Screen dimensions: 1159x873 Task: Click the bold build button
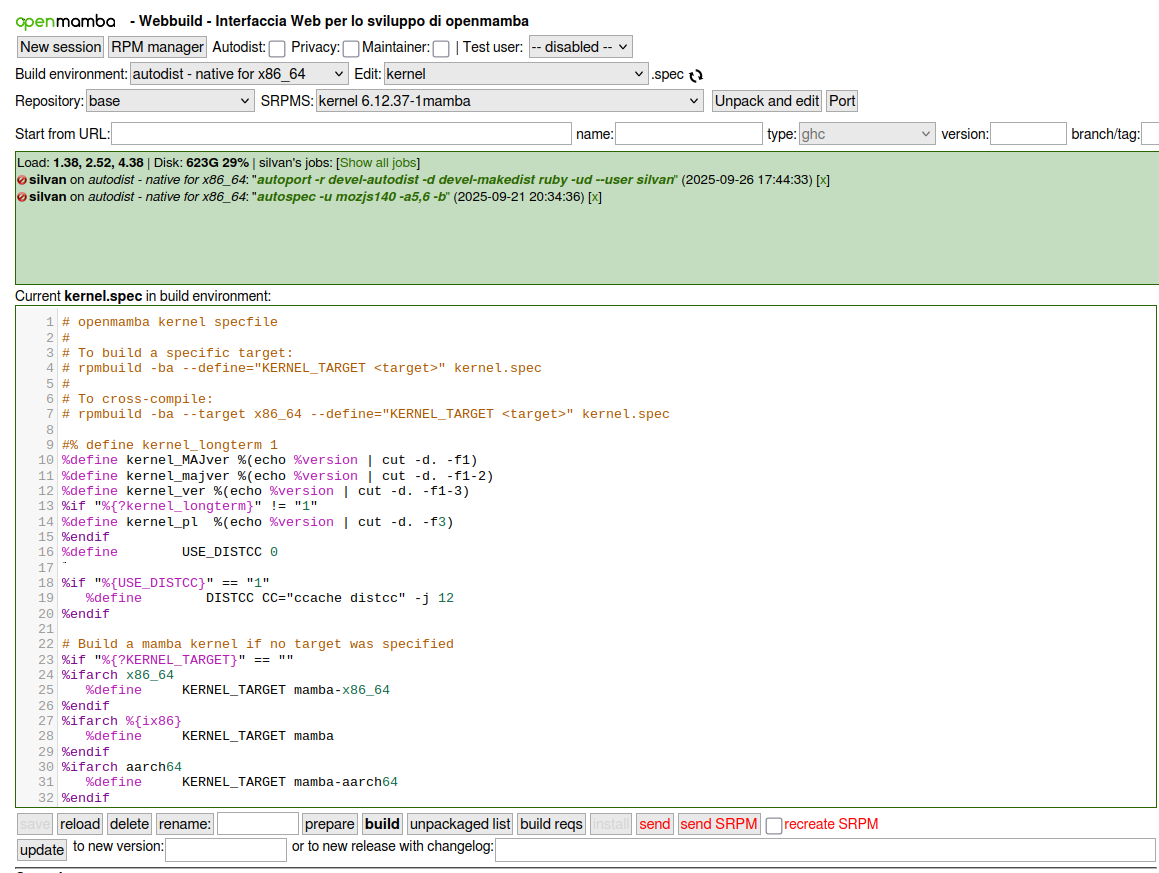(x=382, y=824)
